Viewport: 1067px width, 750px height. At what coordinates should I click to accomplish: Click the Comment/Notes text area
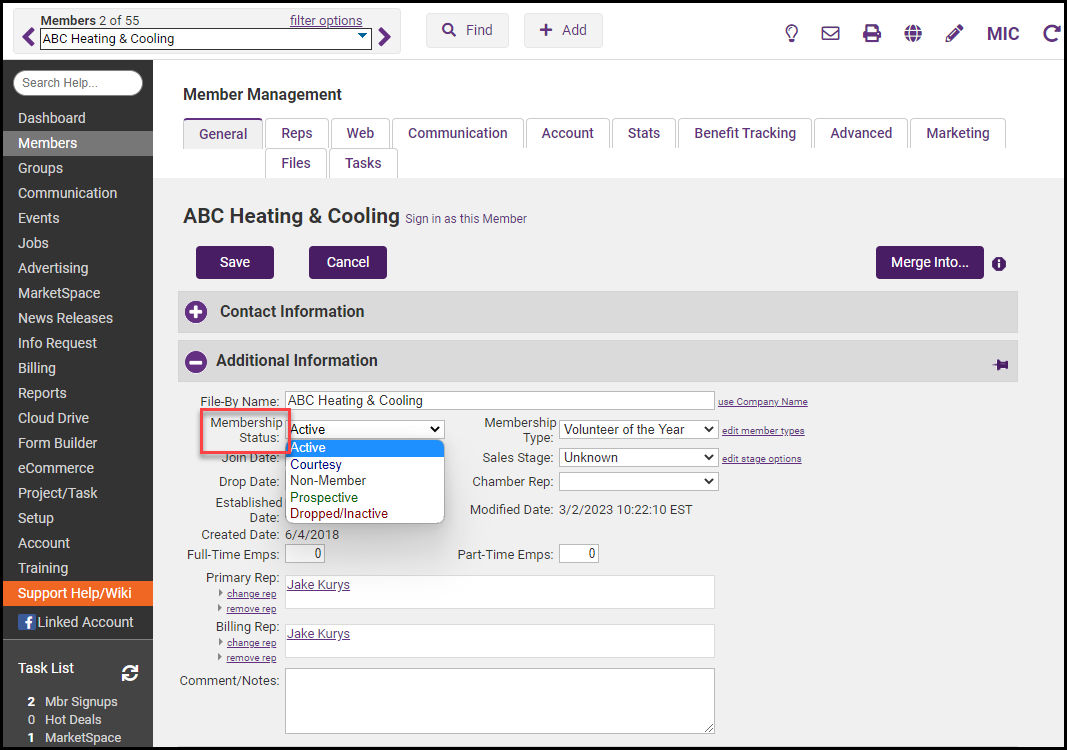click(499, 701)
